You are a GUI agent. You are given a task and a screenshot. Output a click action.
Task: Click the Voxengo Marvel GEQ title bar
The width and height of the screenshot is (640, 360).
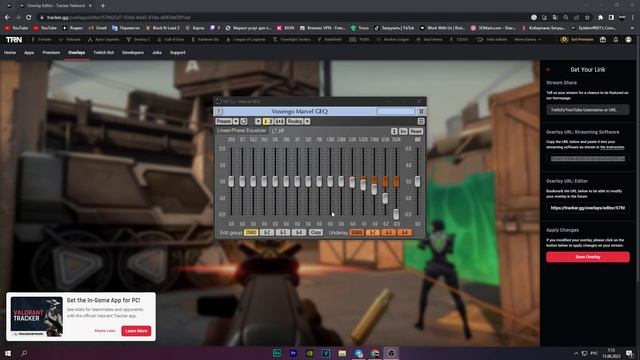[300, 111]
